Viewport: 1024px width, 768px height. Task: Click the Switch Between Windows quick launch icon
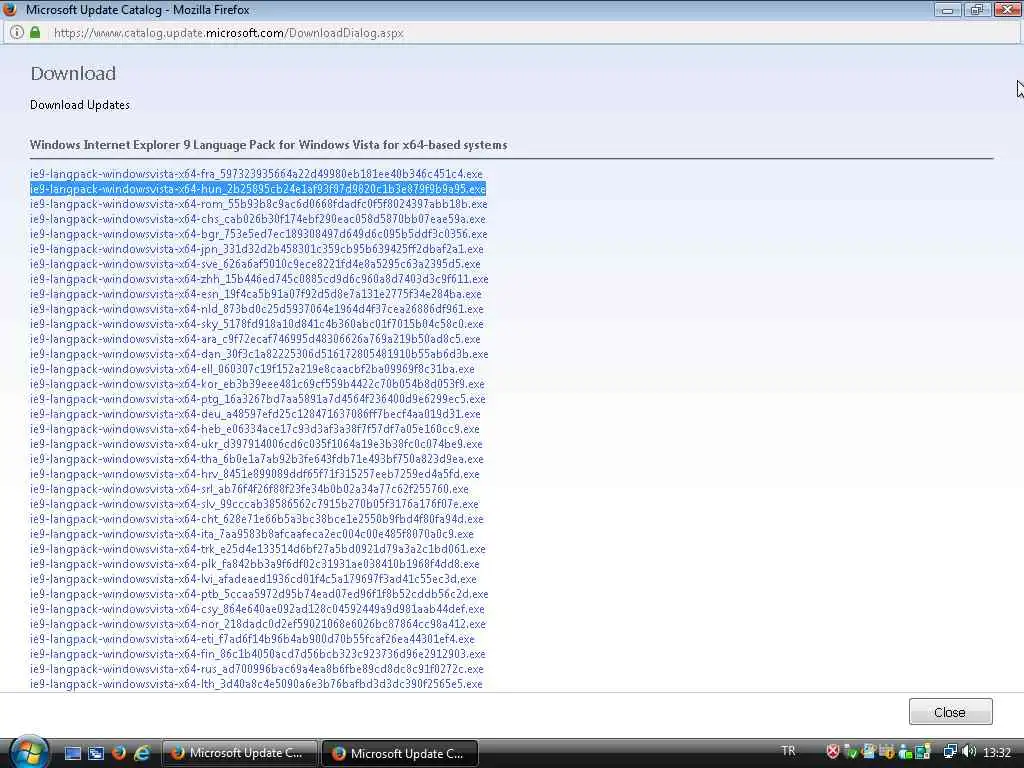pos(96,753)
